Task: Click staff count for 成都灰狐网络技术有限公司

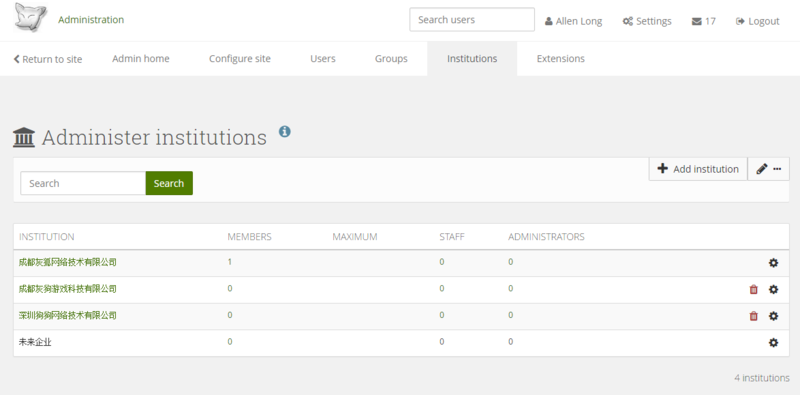Action: [442, 262]
